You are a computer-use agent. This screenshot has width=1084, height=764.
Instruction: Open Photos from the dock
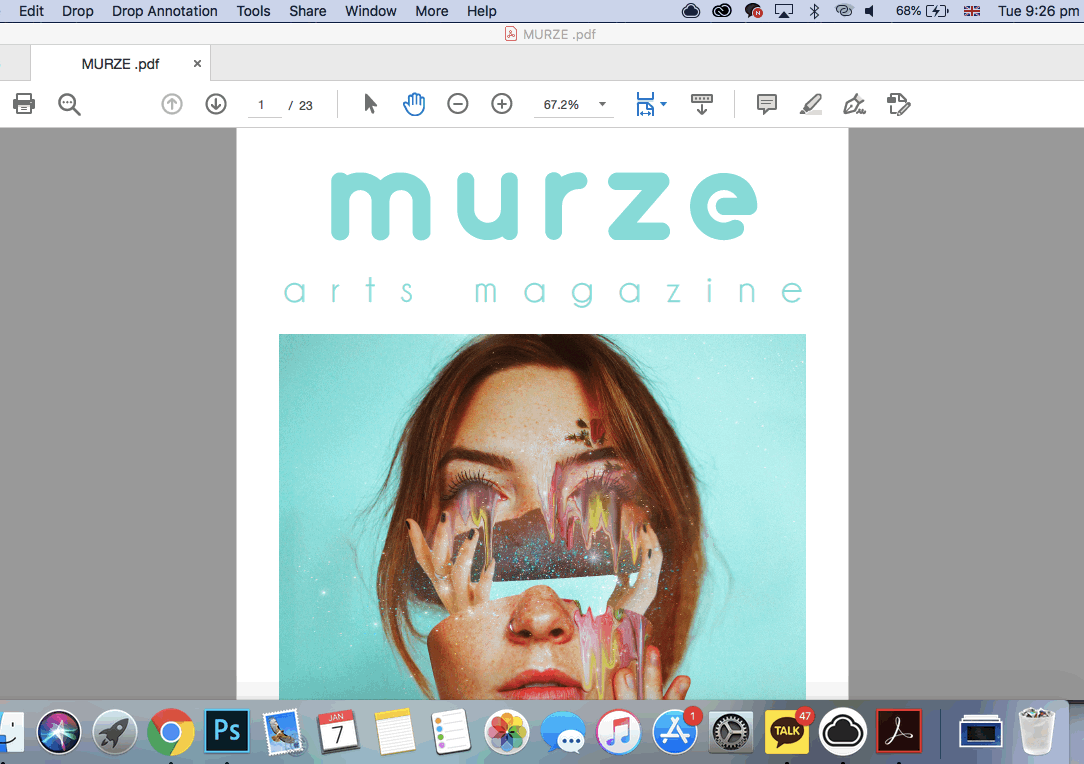(x=507, y=732)
